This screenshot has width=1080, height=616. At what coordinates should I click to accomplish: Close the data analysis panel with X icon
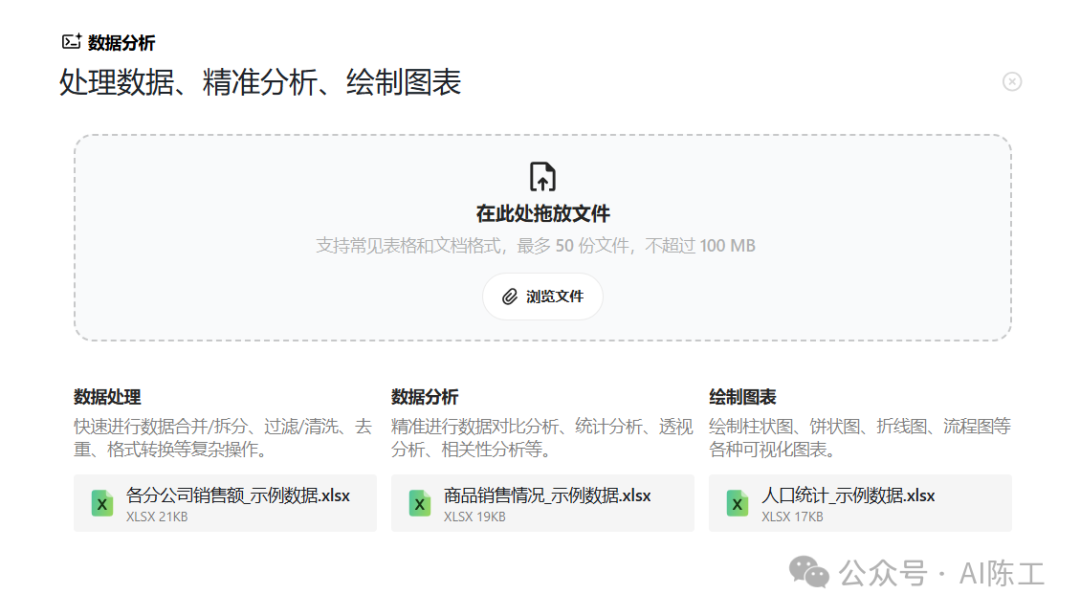click(x=1012, y=81)
